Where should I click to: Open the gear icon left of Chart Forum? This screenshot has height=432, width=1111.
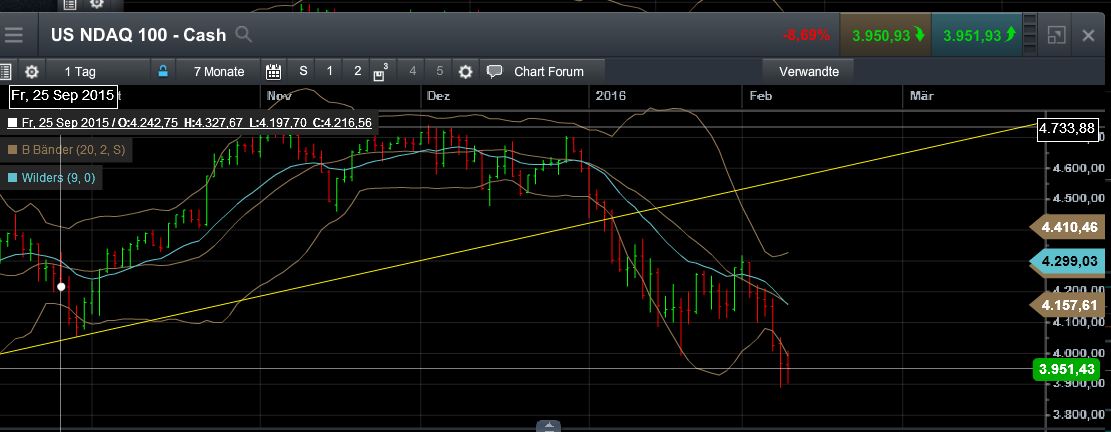tap(465, 72)
